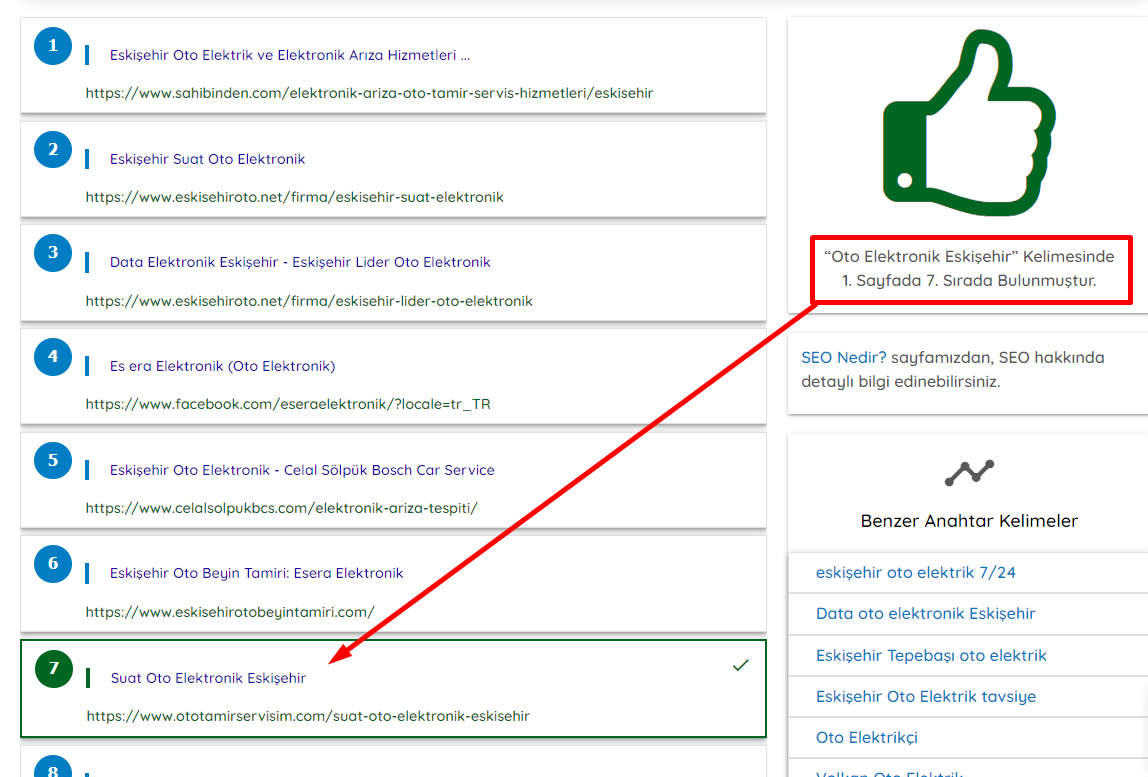Select keyword Oto Elektrikçi
Screen dimensions: 1148x777
click(866, 737)
